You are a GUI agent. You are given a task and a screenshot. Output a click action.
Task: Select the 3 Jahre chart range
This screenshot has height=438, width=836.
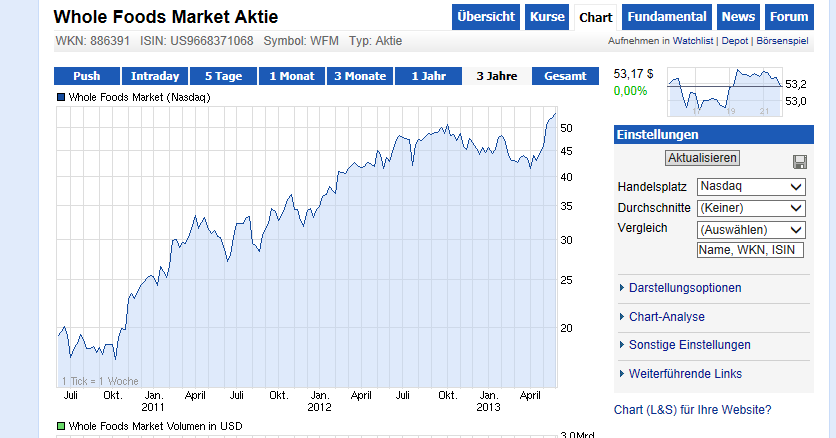497,76
